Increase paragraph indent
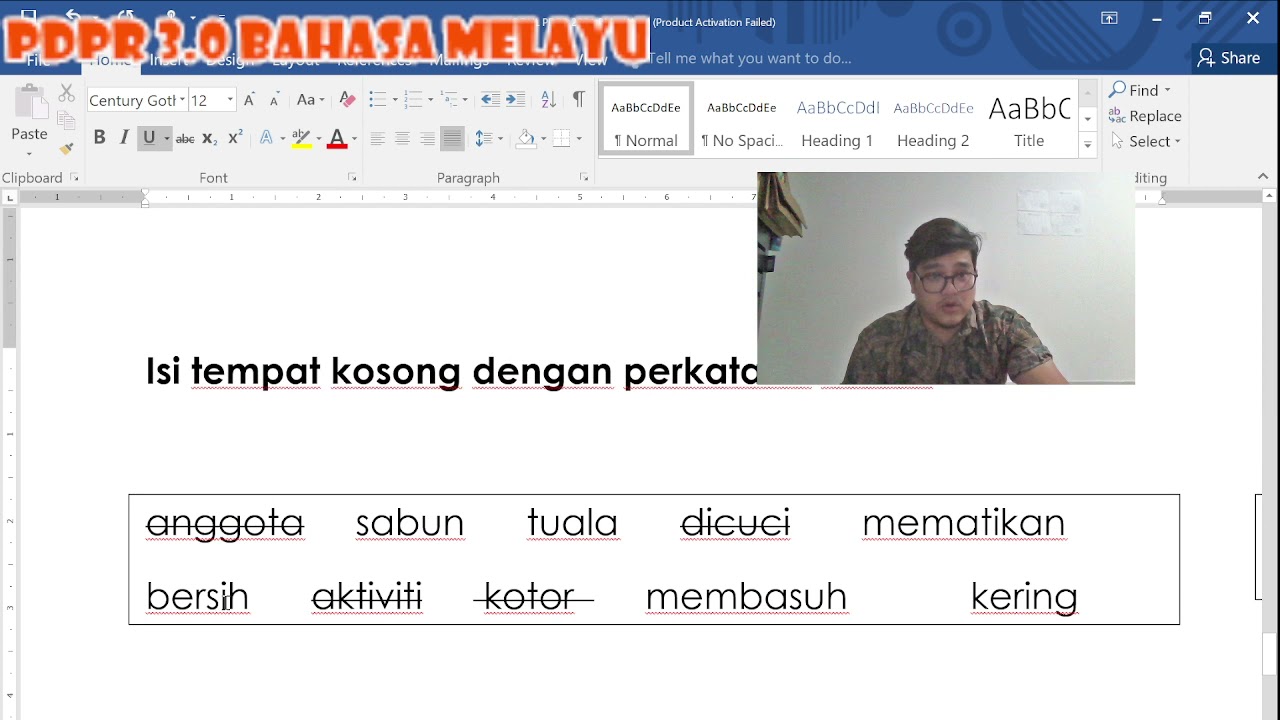This screenshot has height=720, width=1280. pyautogui.click(x=515, y=100)
